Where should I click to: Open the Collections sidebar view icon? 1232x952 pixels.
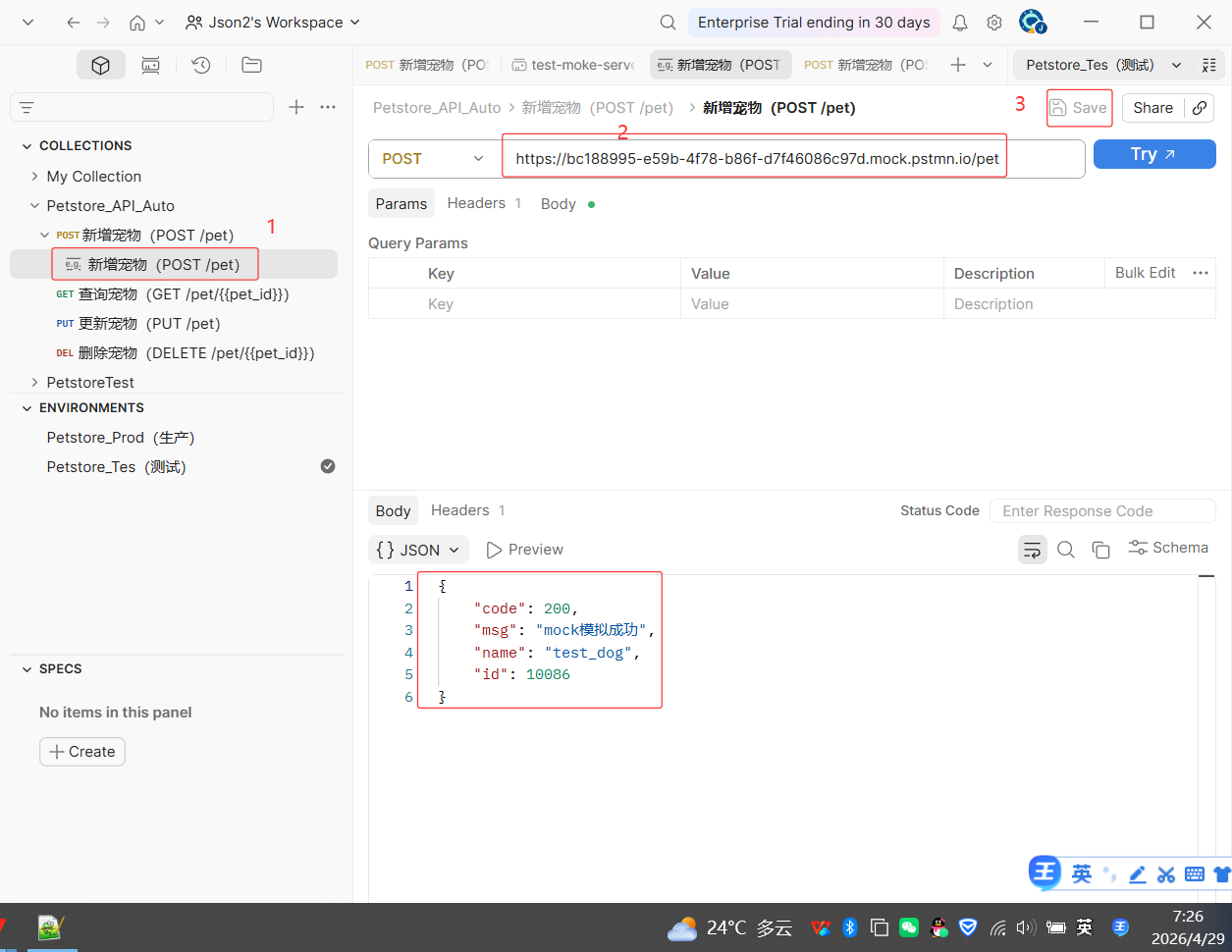pyautogui.click(x=101, y=65)
